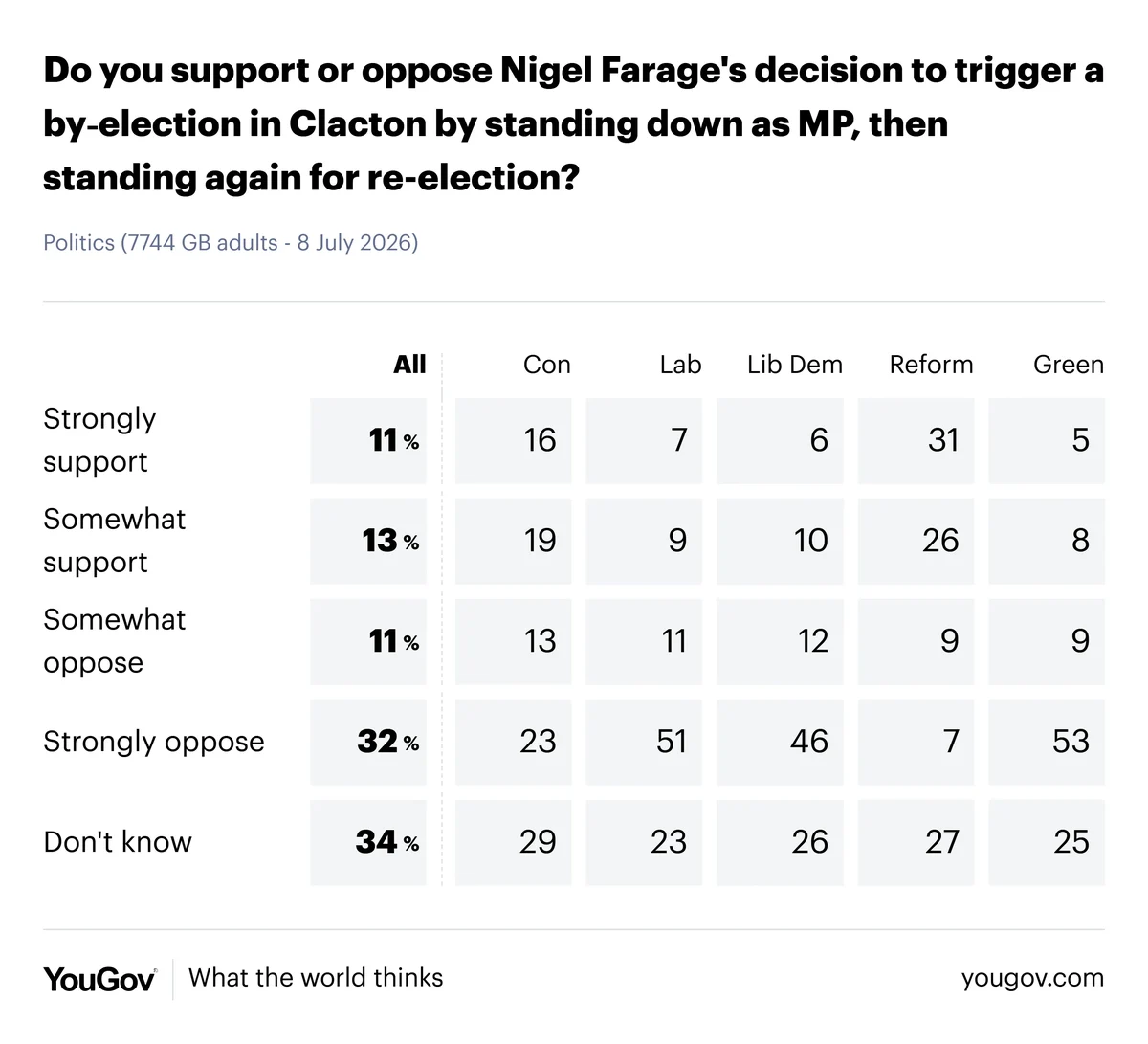Click the 51 Lab strongly oppose cell
This screenshot has height=1044, width=1148.
pos(644,742)
